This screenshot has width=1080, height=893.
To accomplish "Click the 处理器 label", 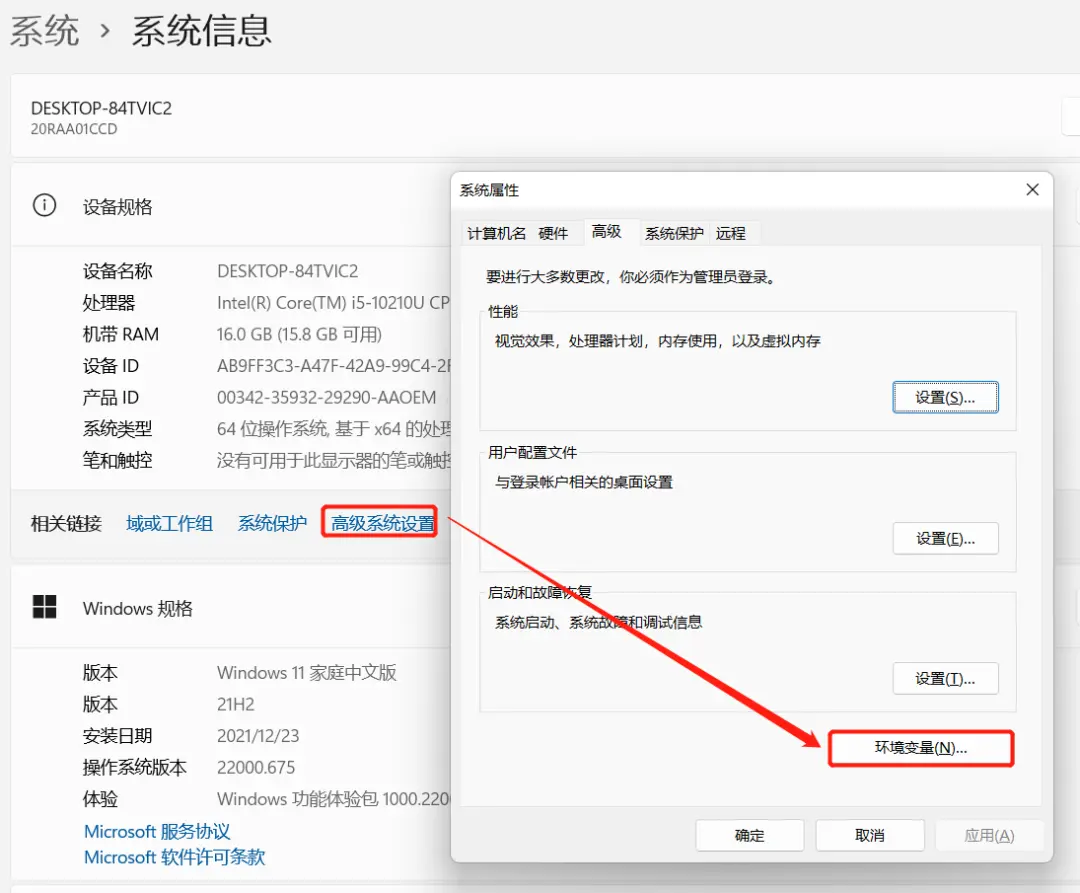I will [109, 302].
